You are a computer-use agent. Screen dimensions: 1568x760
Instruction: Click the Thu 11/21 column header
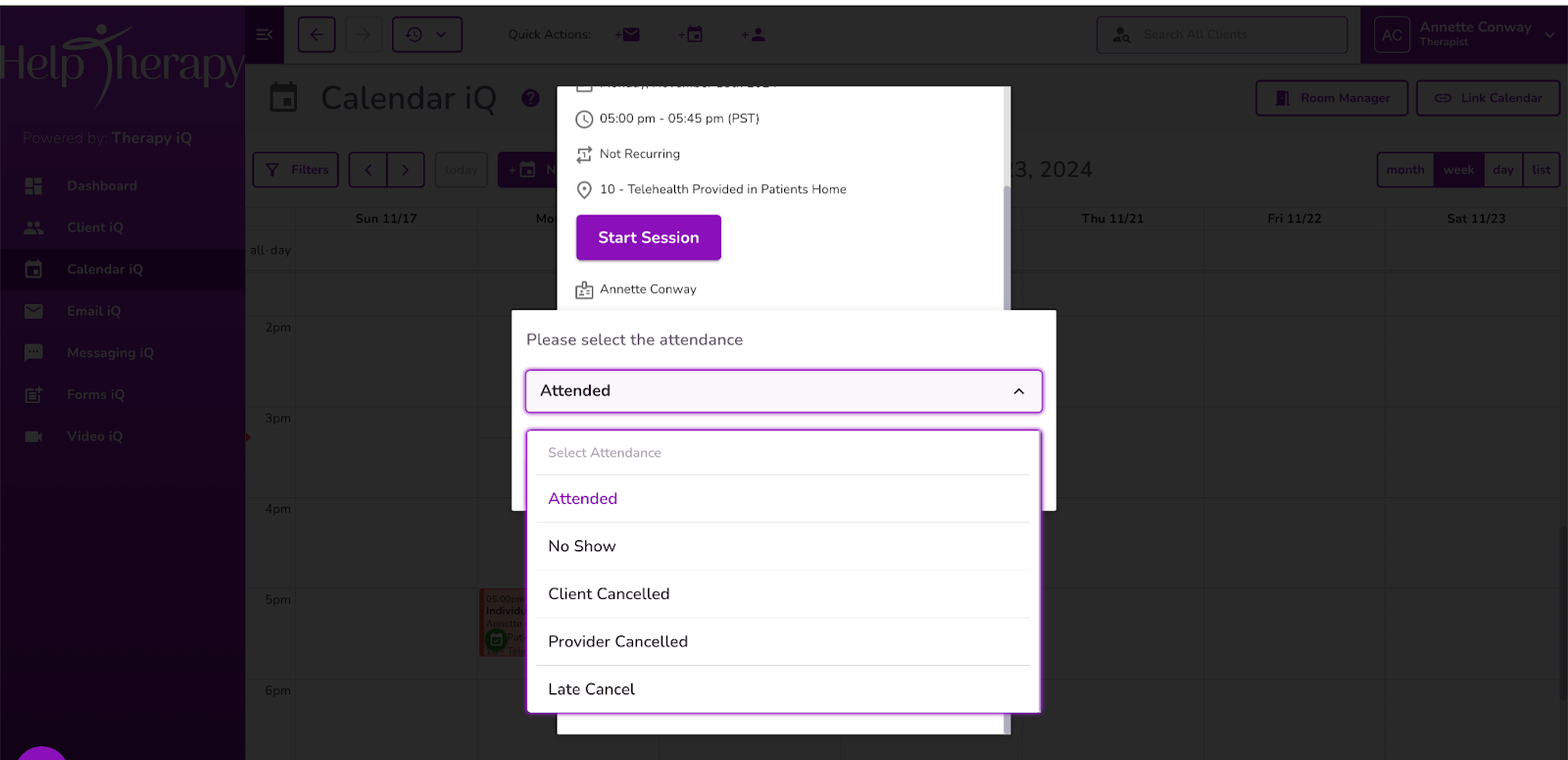click(1112, 219)
